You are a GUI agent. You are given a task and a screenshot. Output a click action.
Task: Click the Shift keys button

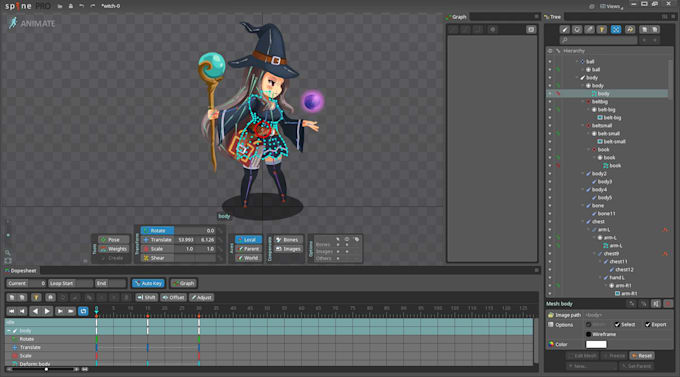tap(147, 297)
